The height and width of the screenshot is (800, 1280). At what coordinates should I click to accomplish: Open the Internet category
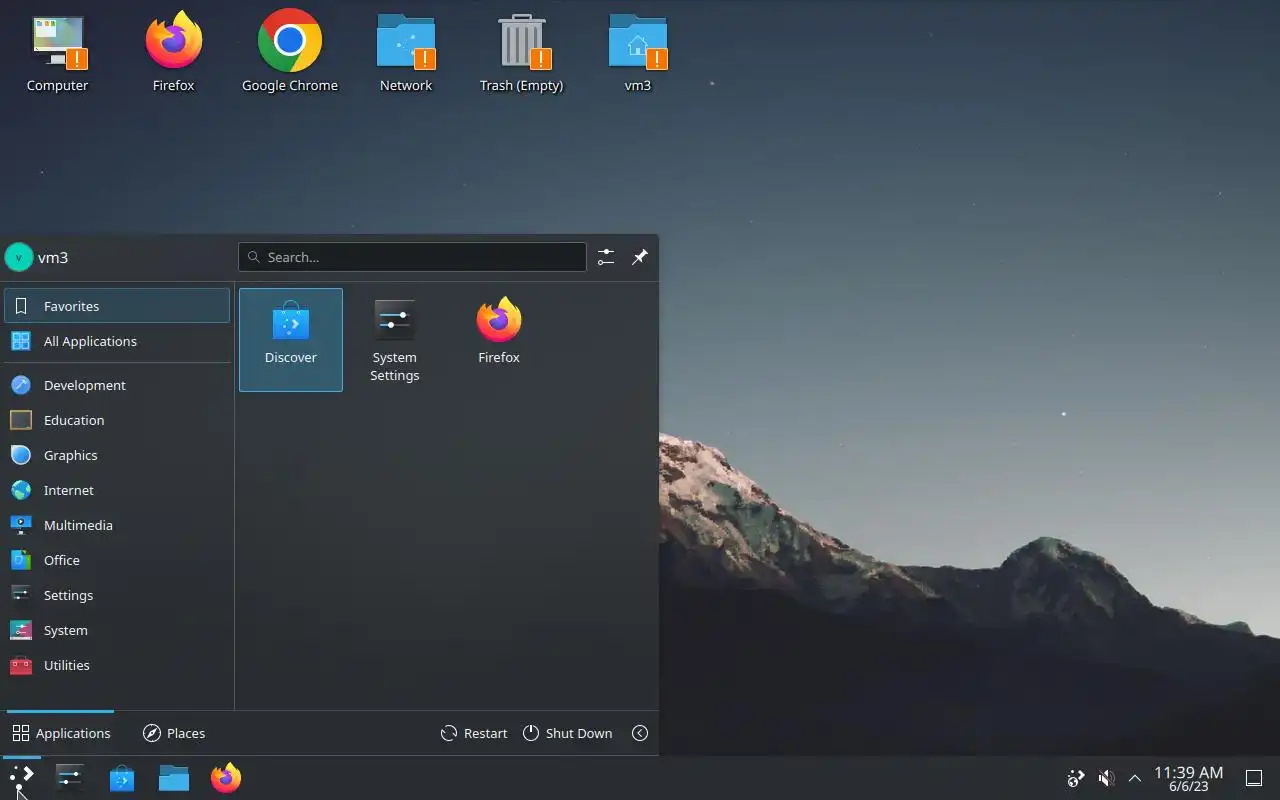[117, 490]
